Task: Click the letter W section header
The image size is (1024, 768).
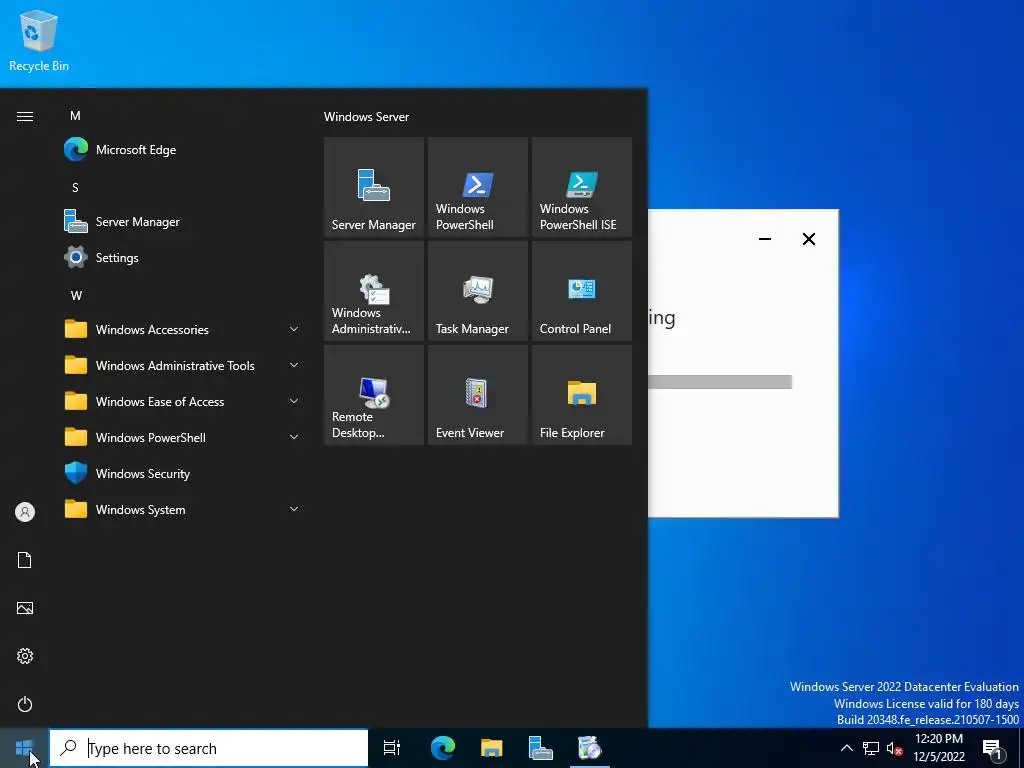Action: (x=76, y=295)
